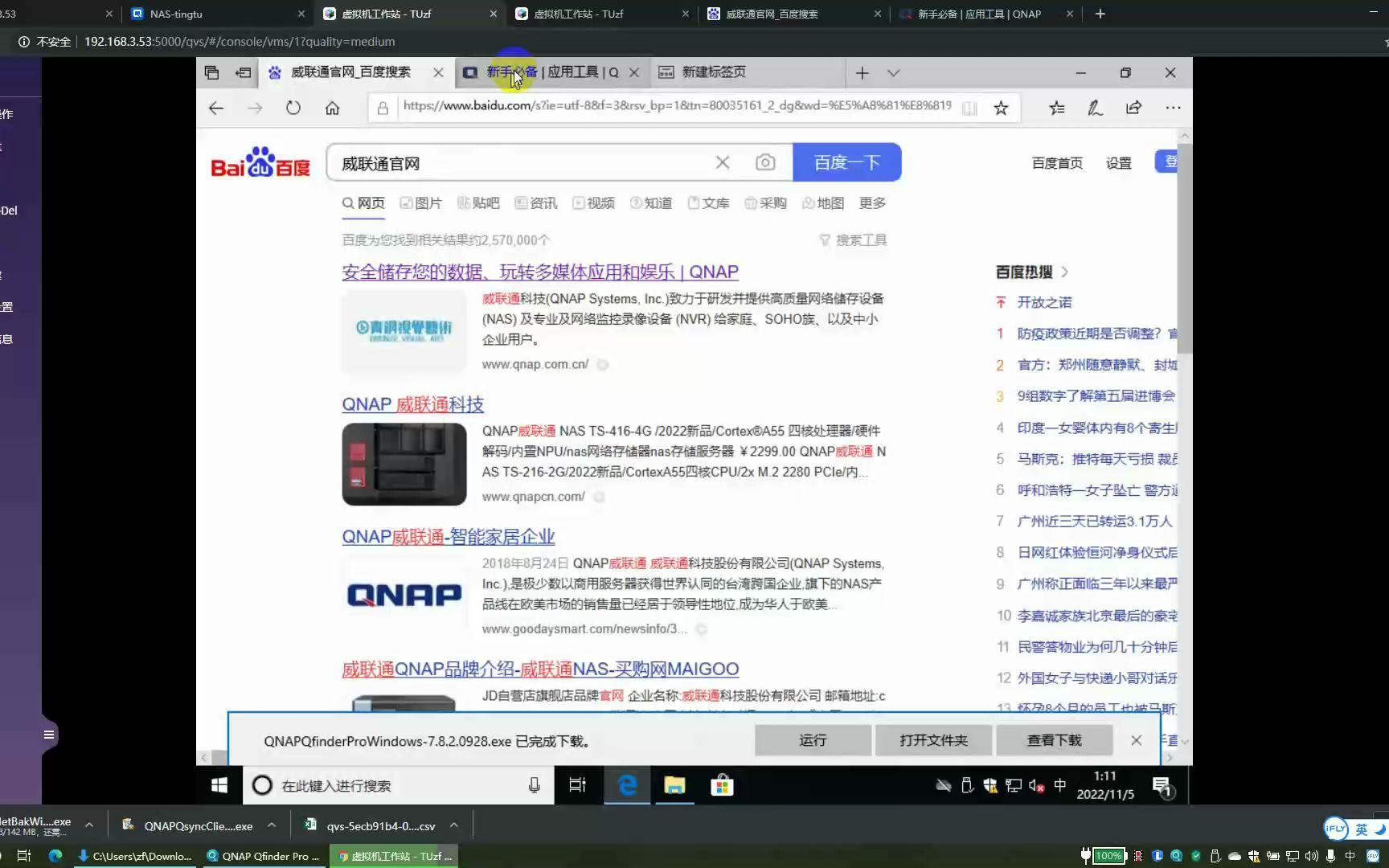Click the muted speaker icon in system tray

(1036, 785)
